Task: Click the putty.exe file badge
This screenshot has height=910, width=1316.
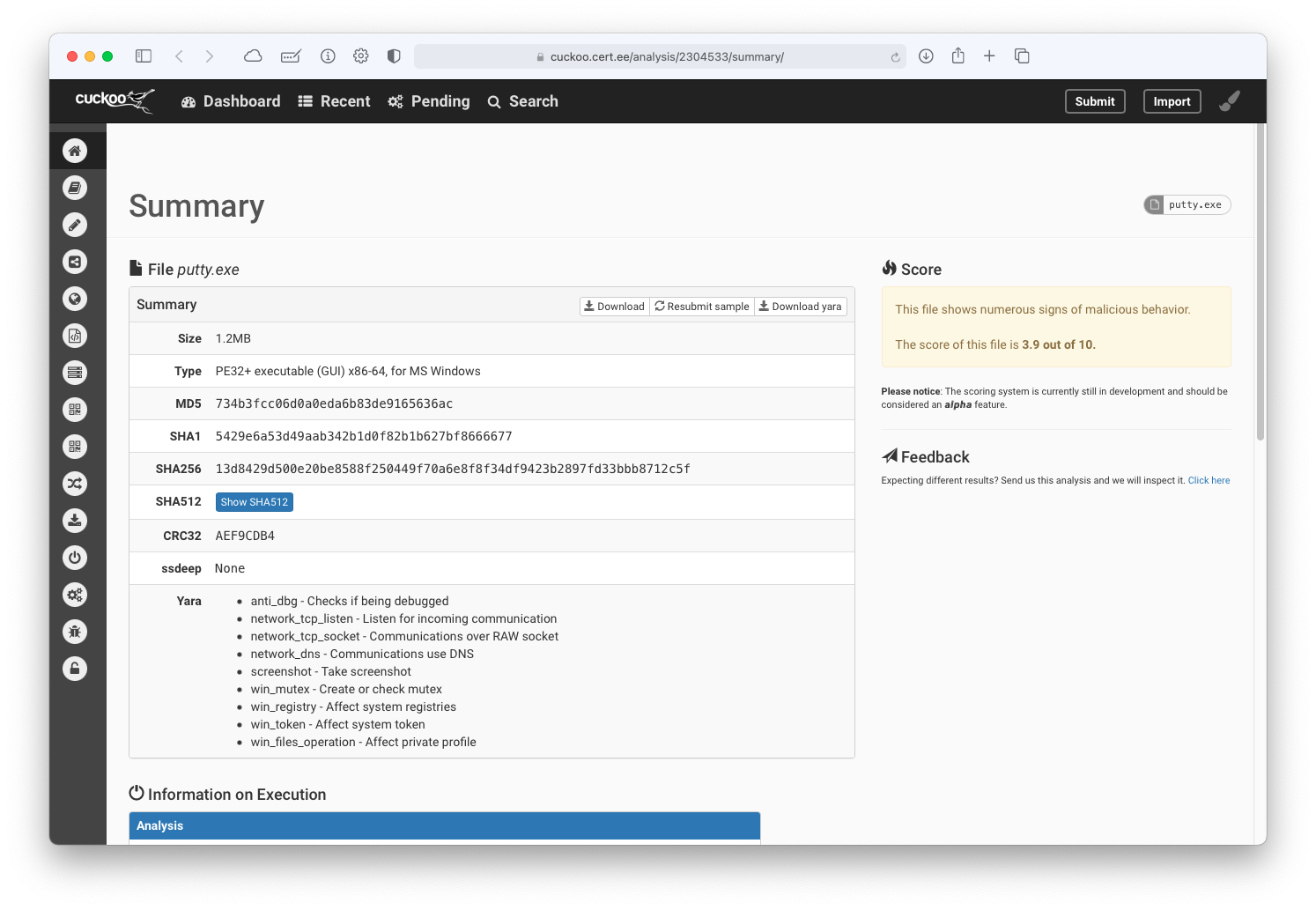Action: pyautogui.click(x=1187, y=204)
